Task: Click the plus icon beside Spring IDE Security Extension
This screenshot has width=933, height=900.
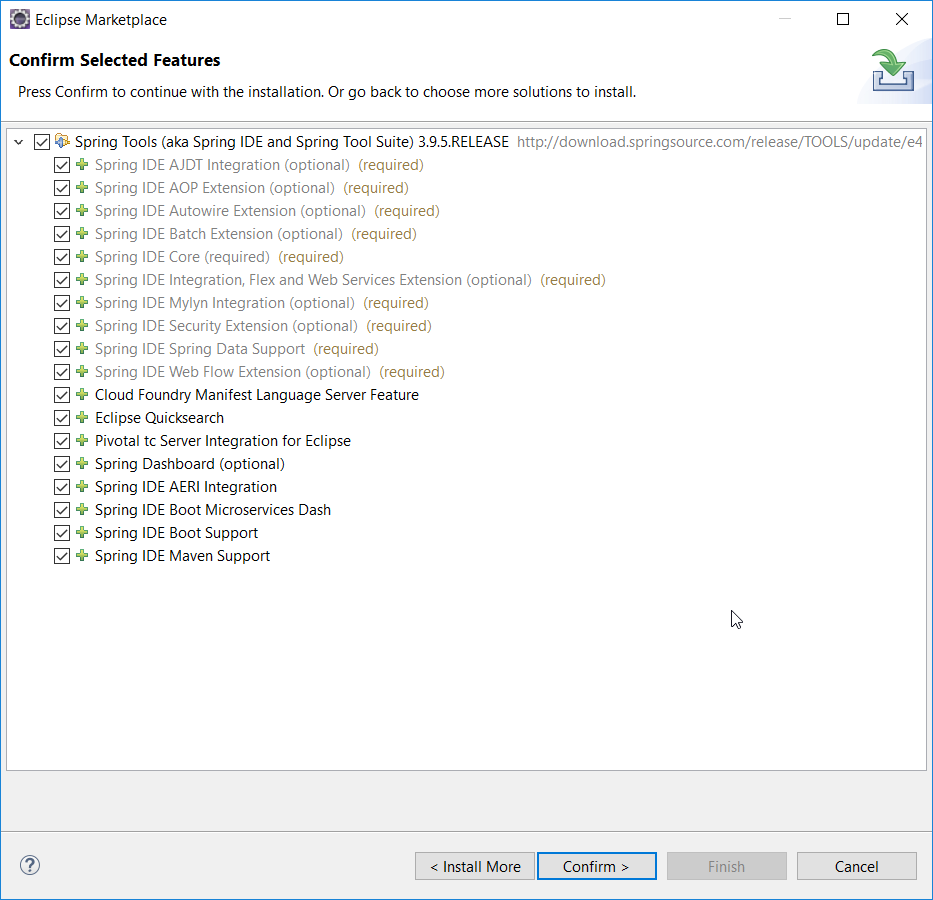Action: (x=82, y=325)
